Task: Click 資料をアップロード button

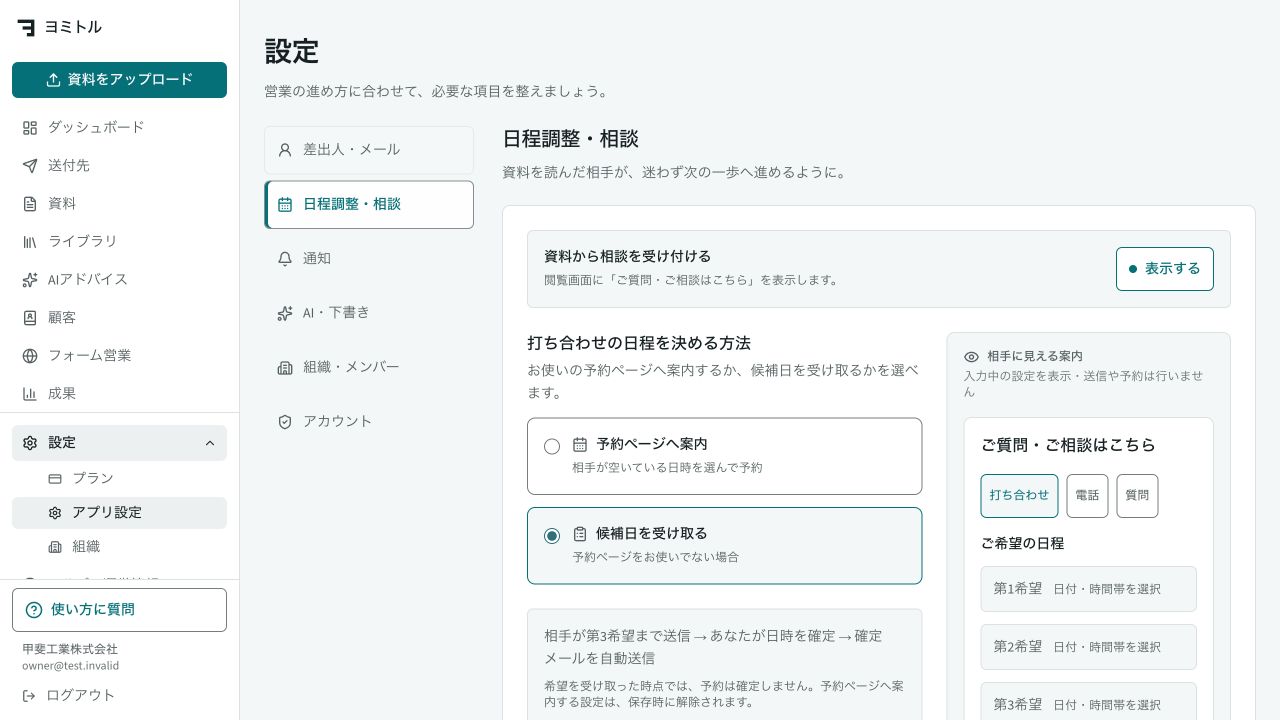Action: pos(120,80)
